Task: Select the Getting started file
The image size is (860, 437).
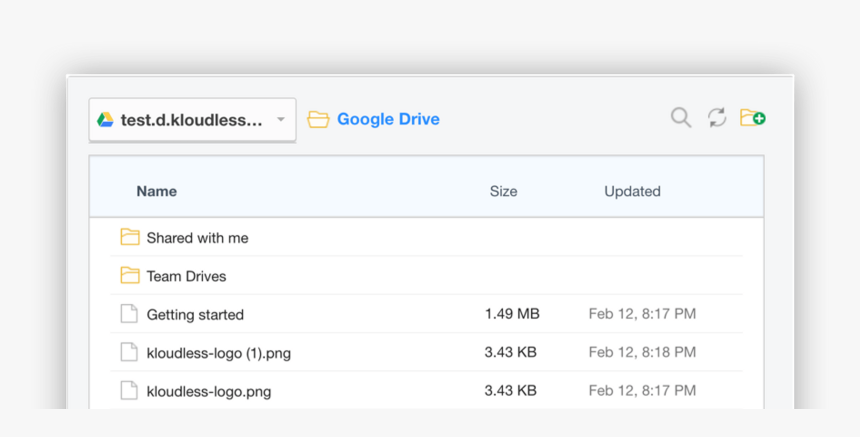Action: point(195,315)
